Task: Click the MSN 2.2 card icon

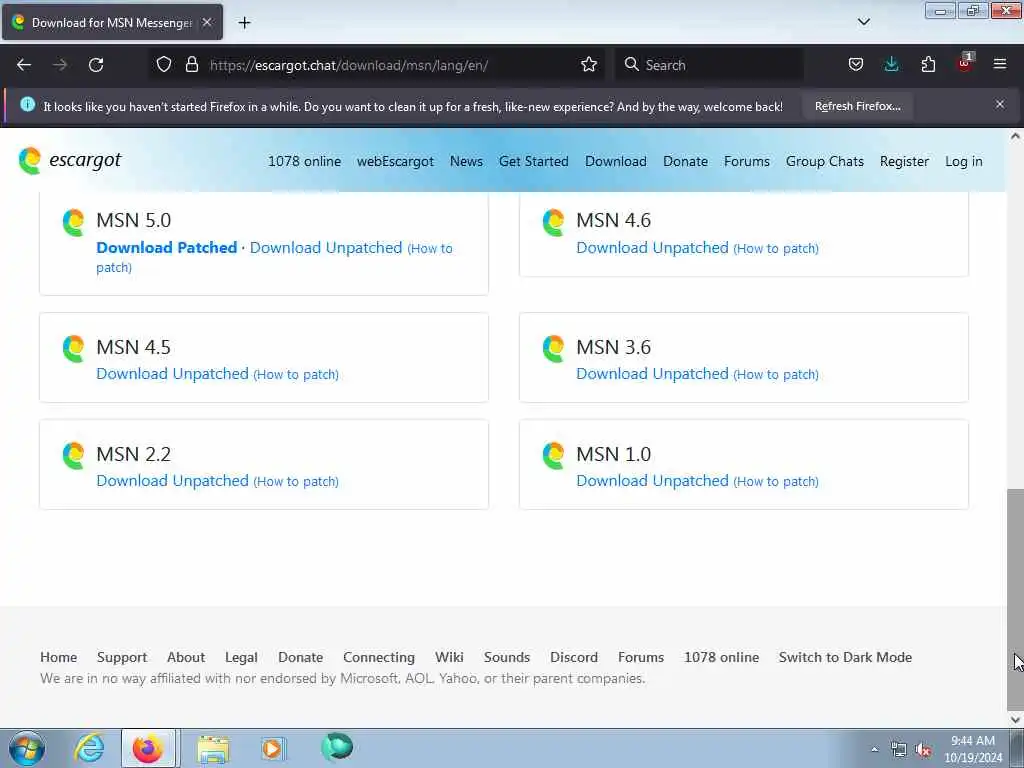Action: (73, 456)
